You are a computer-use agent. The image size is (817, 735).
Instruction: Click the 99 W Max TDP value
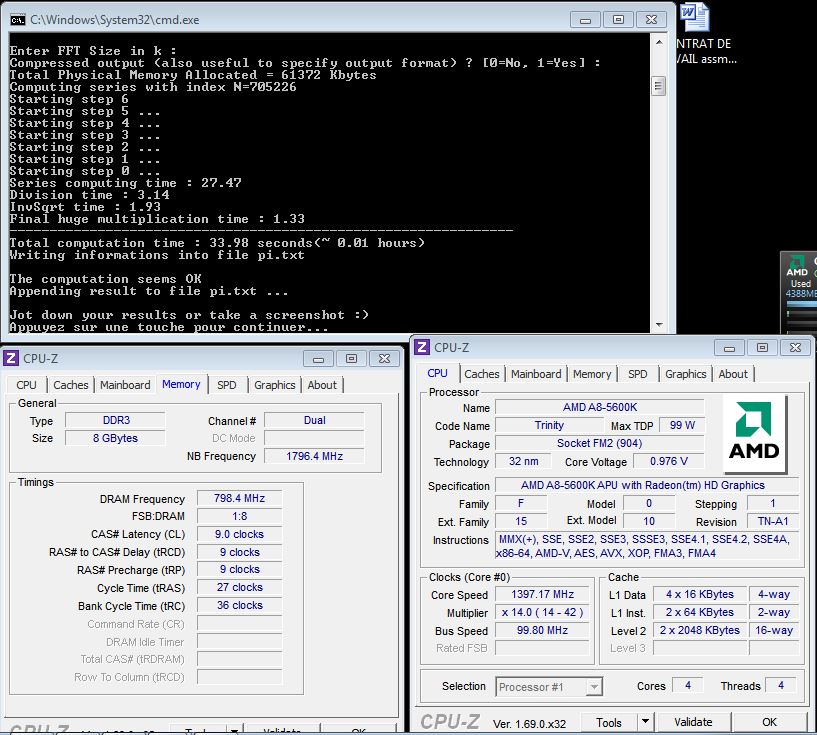pyautogui.click(x=682, y=425)
